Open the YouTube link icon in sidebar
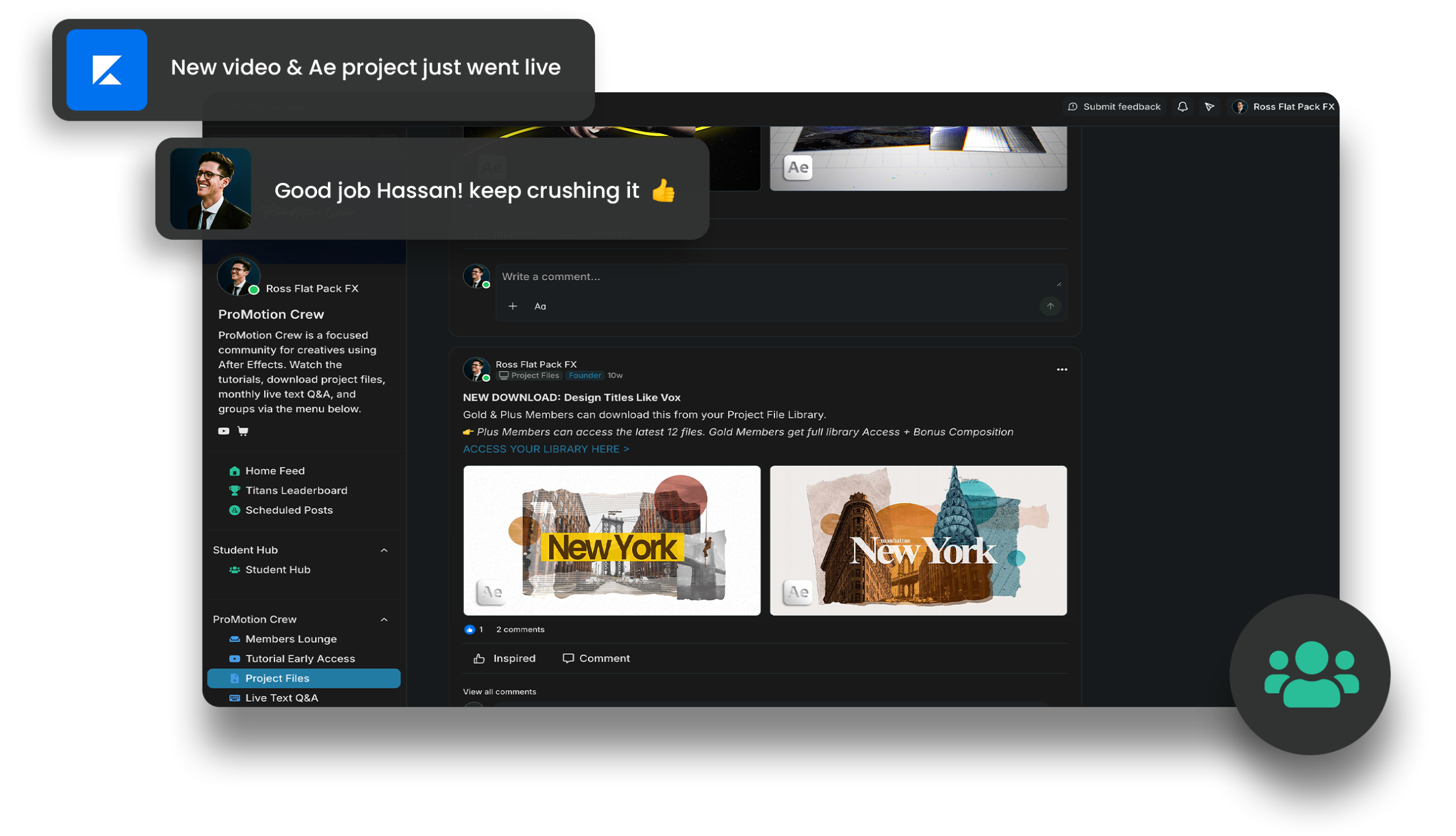 coord(224,431)
